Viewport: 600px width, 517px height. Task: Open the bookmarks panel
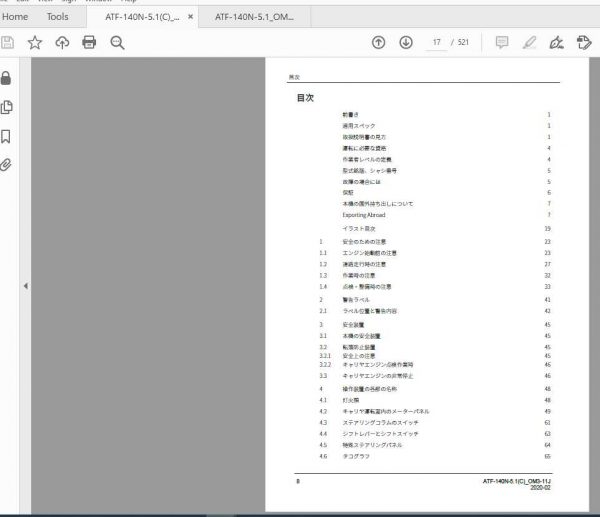6,136
